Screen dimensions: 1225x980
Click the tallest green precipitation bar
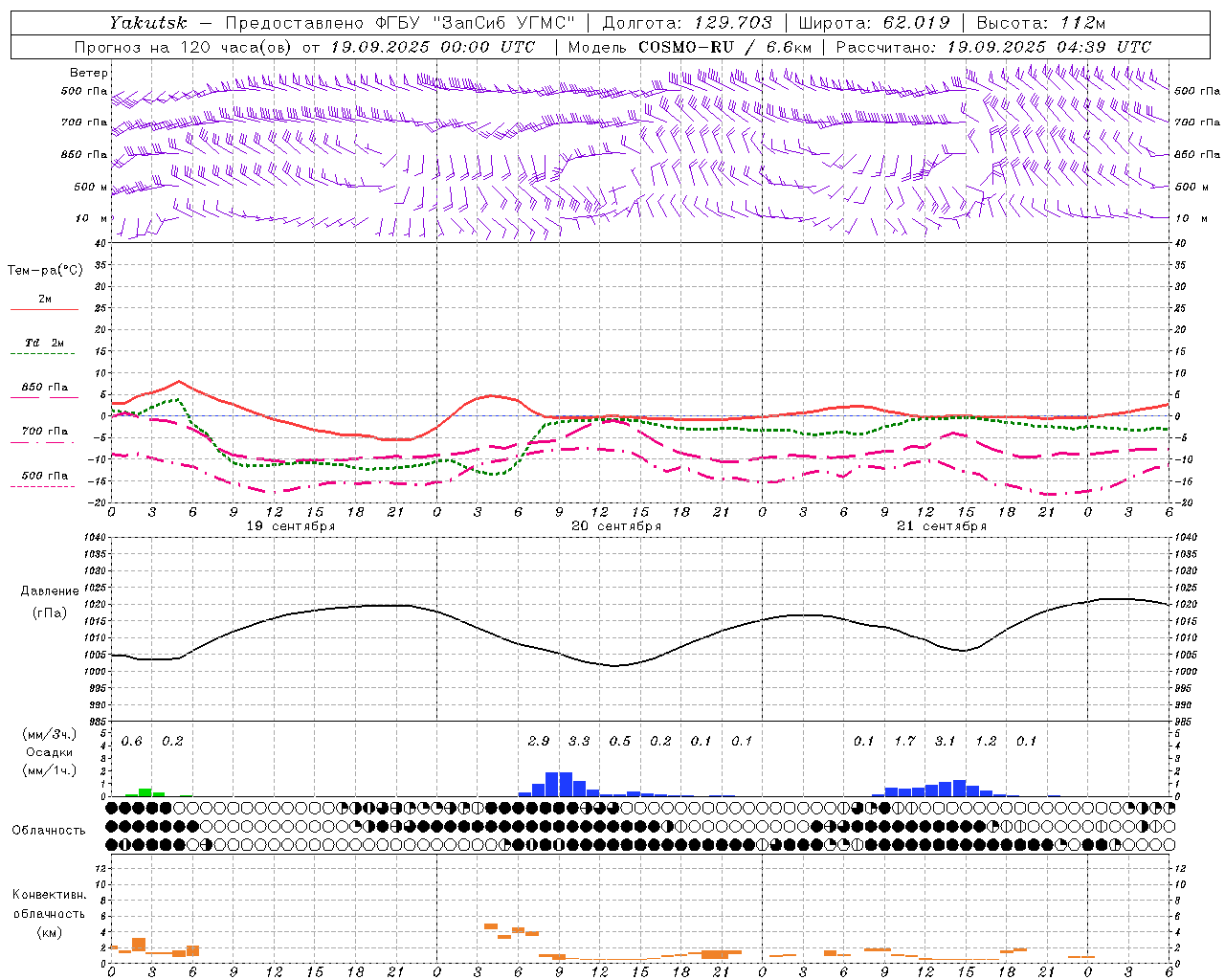145,792
